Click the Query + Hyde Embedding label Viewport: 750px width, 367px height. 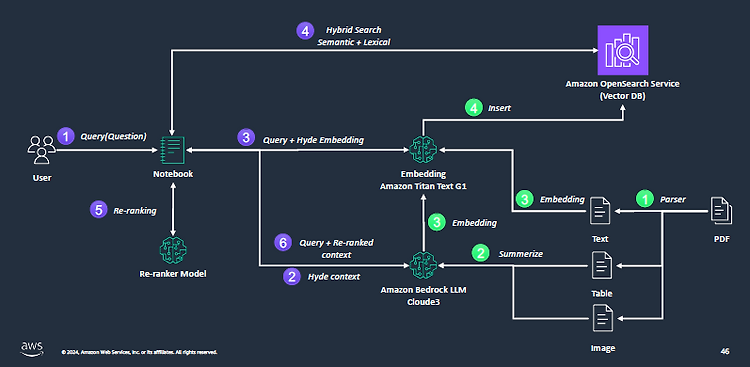[313, 140]
